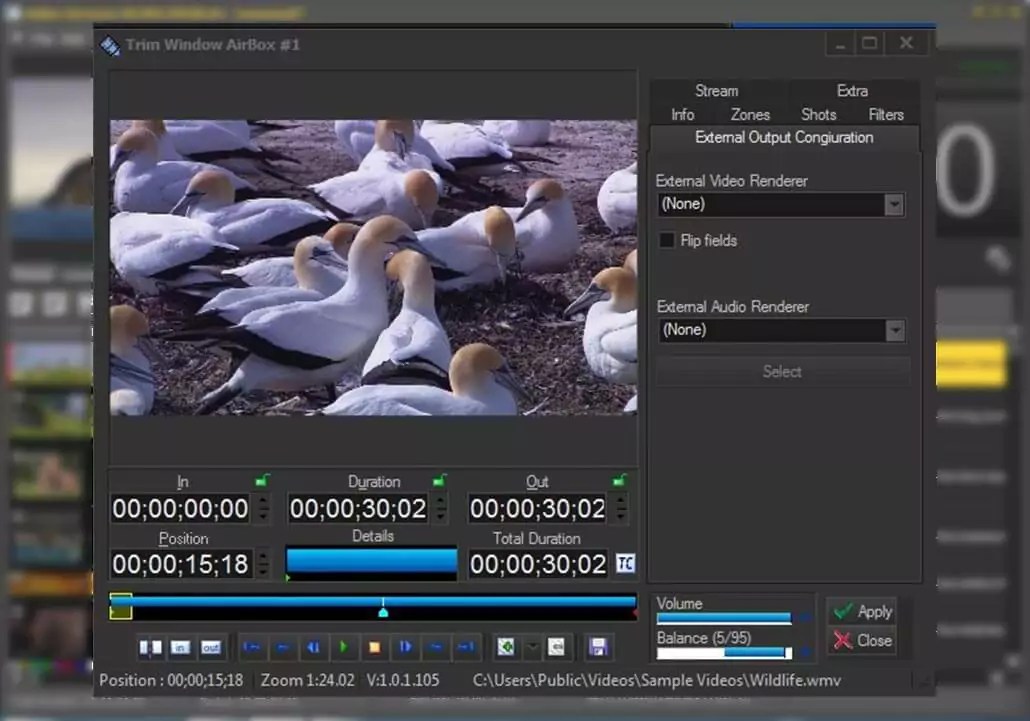Click the rewind arrow icon
Viewport: 1030px width, 721px height.
(282, 647)
